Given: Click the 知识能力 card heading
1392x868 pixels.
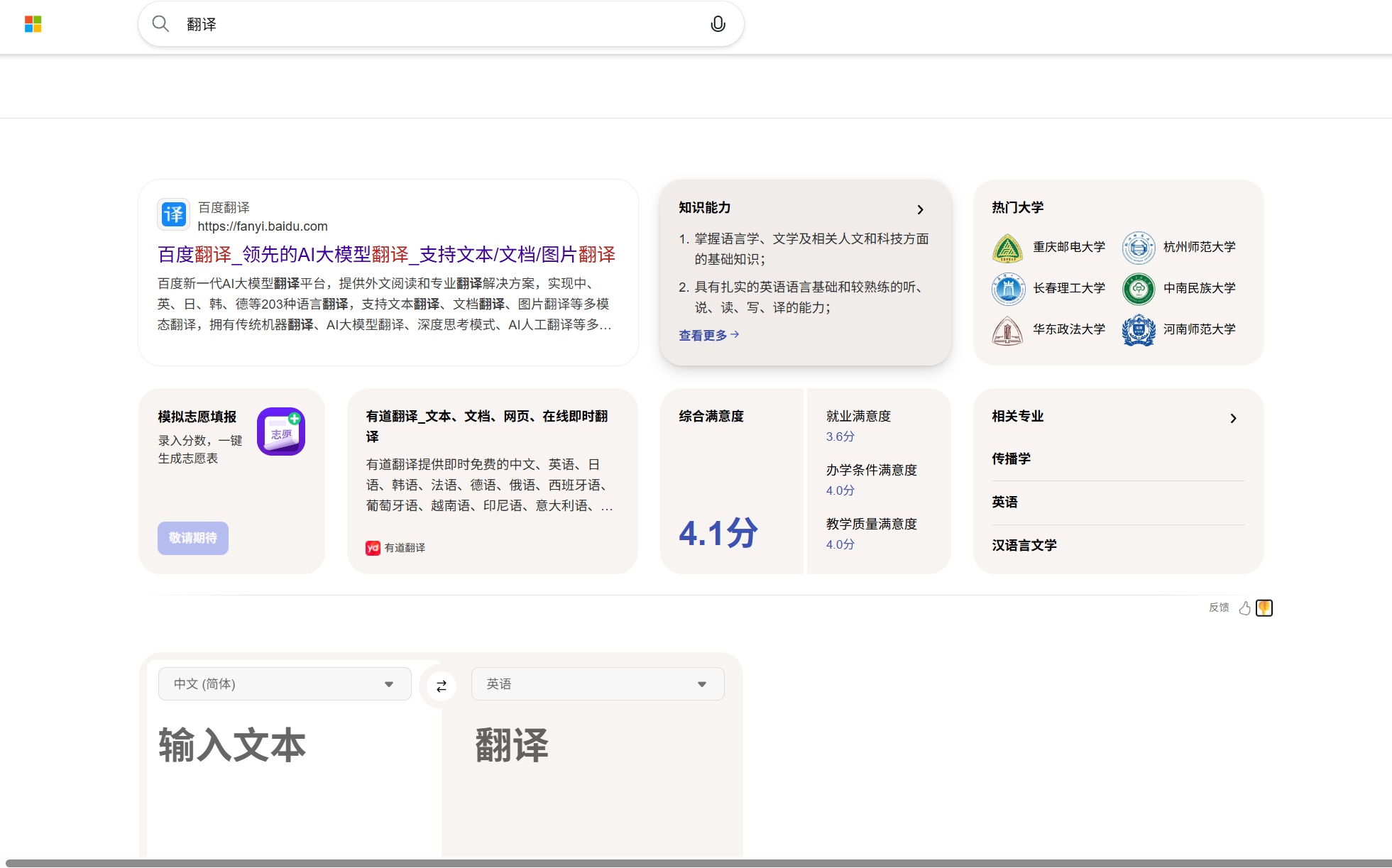Looking at the screenshot, I should click(704, 208).
